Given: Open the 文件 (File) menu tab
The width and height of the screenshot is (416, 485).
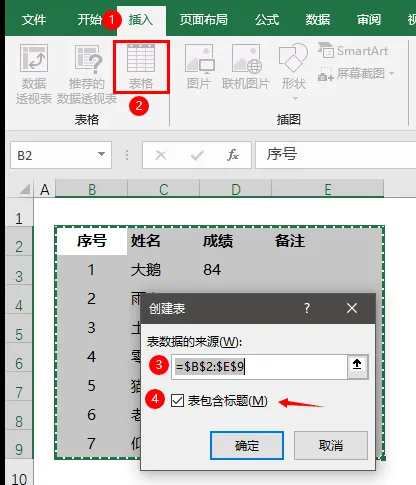Looking at the screenshot, I should point(34,20).
